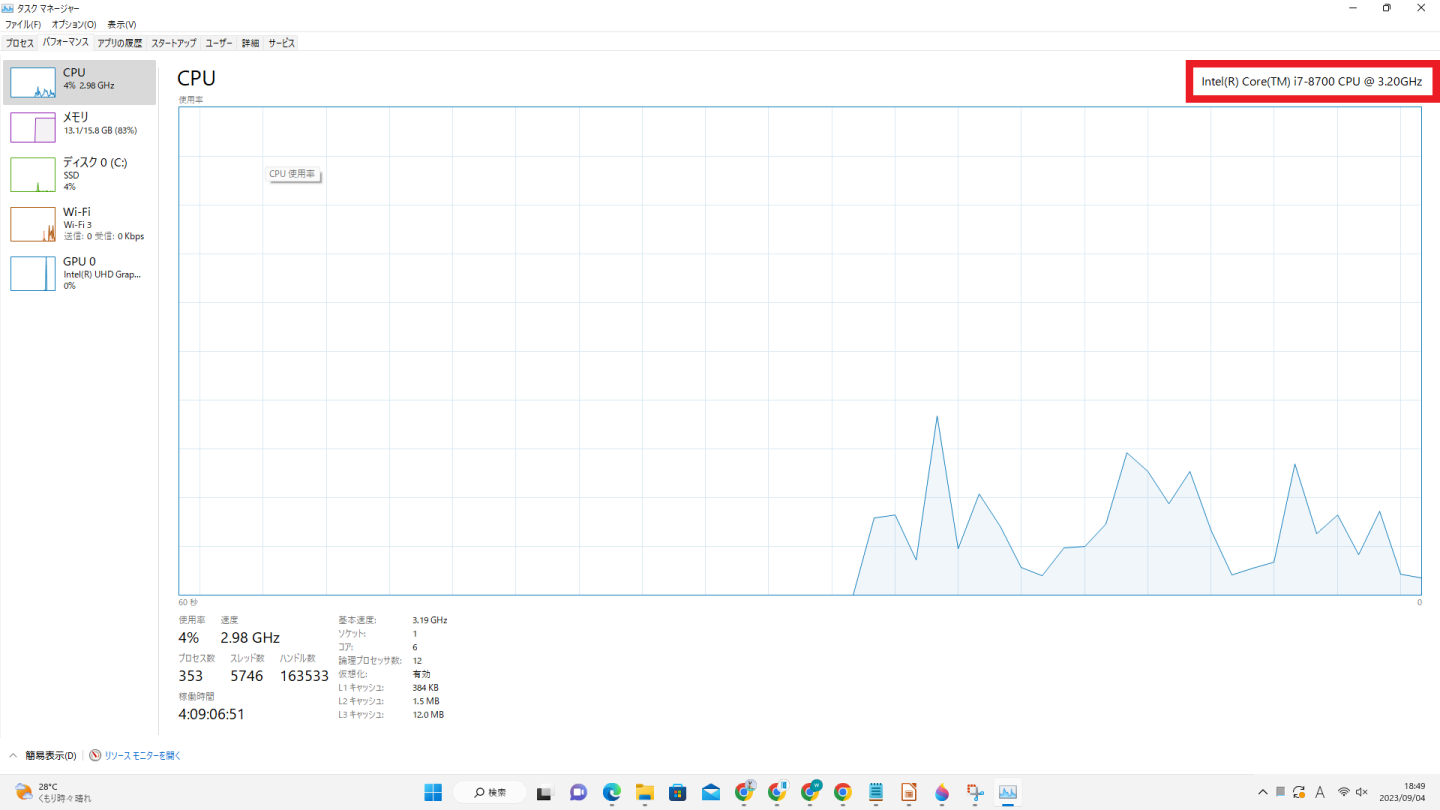Select the Wi-Fi performance item

pyautogui.click(x=79, y=224)
